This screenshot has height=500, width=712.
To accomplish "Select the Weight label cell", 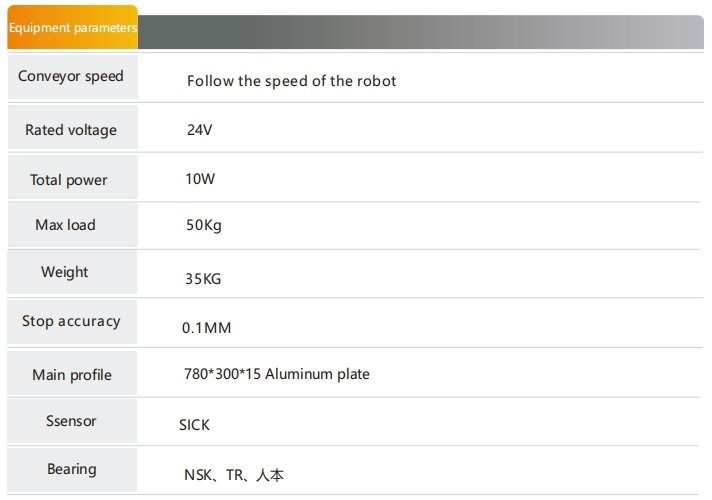I will tap(72, 272).
